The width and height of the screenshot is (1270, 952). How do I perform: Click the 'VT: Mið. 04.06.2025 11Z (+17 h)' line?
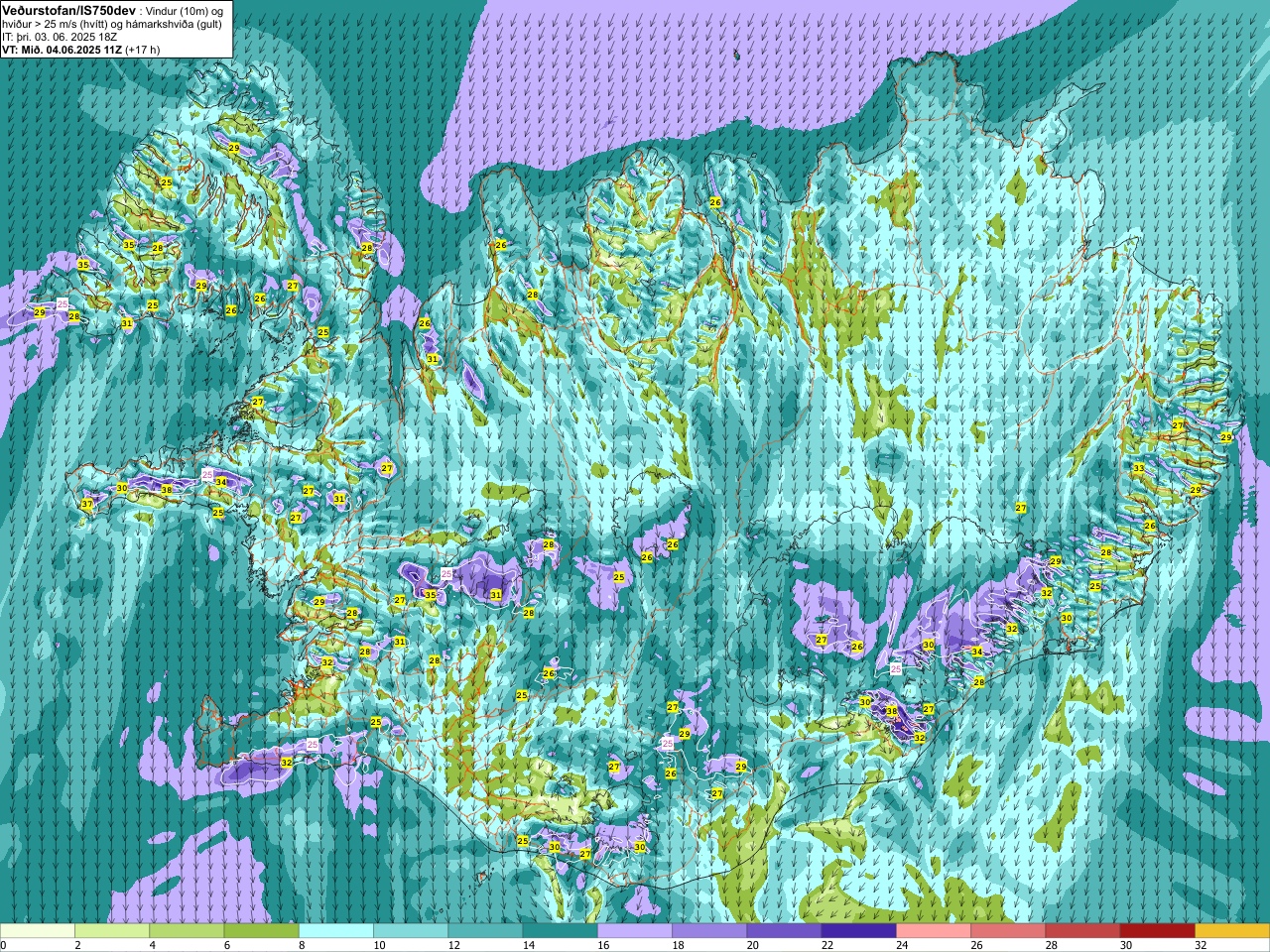(81, 50)
